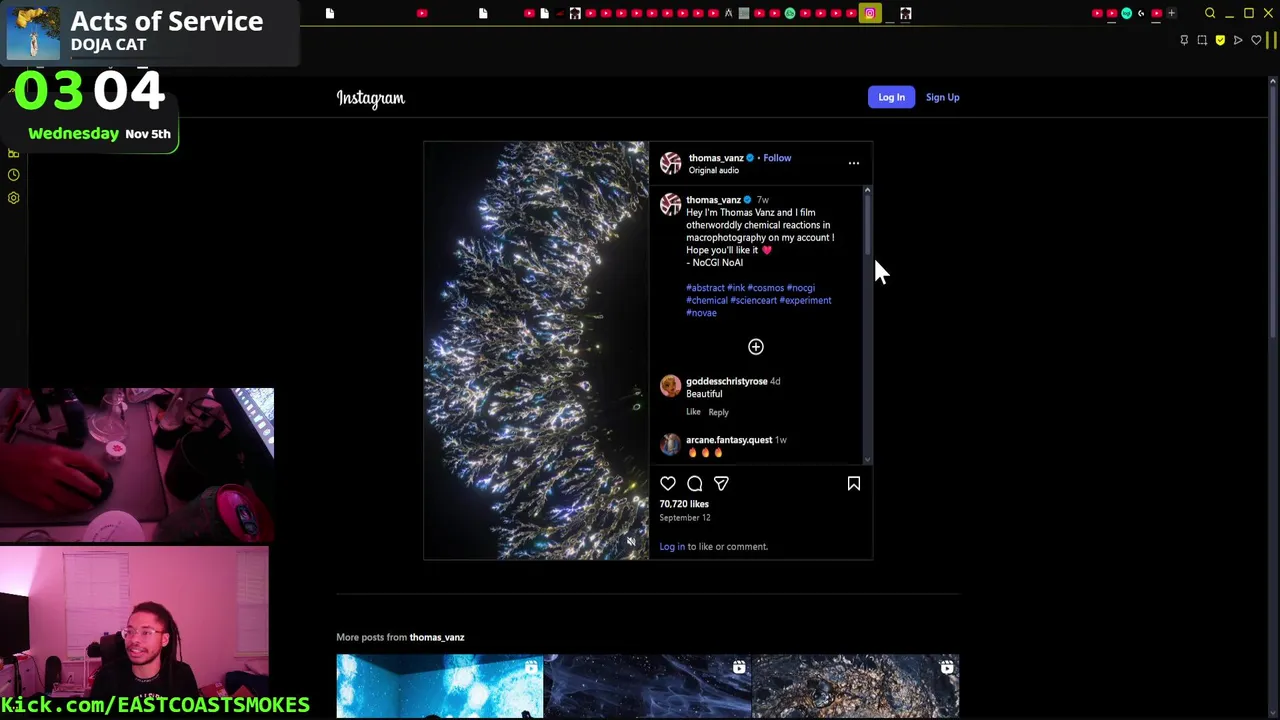Open goddesschristyrose commenter username

726,381
